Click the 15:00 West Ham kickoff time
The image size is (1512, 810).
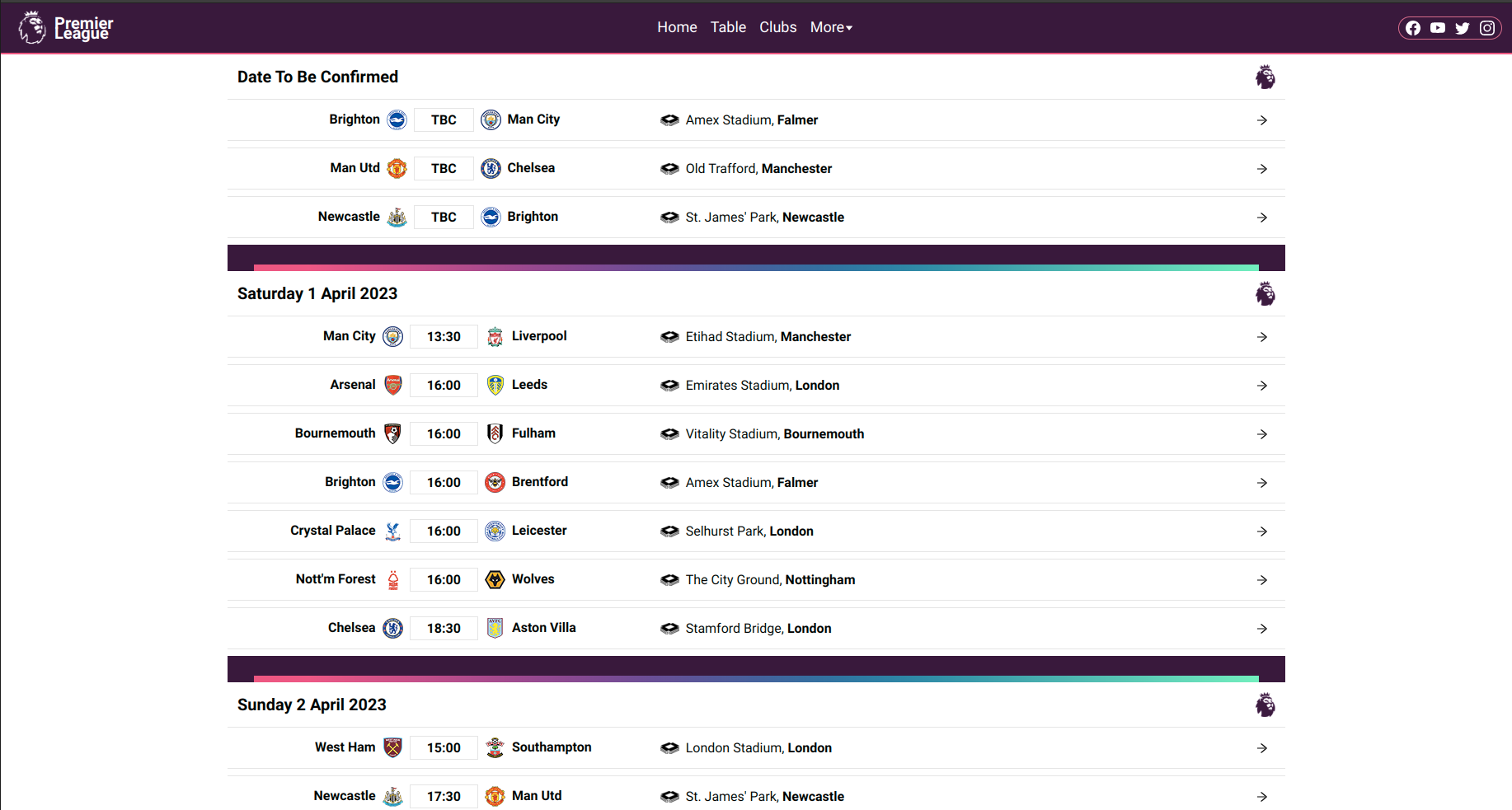[x=444, y=747]
